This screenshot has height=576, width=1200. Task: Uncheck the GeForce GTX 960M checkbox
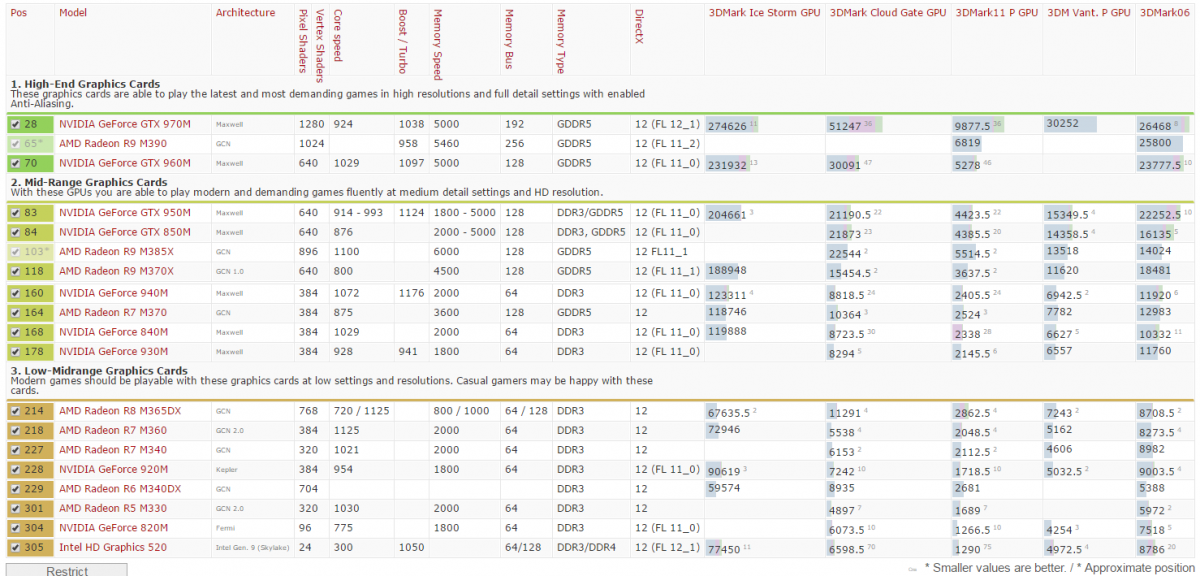pos(15,163)
